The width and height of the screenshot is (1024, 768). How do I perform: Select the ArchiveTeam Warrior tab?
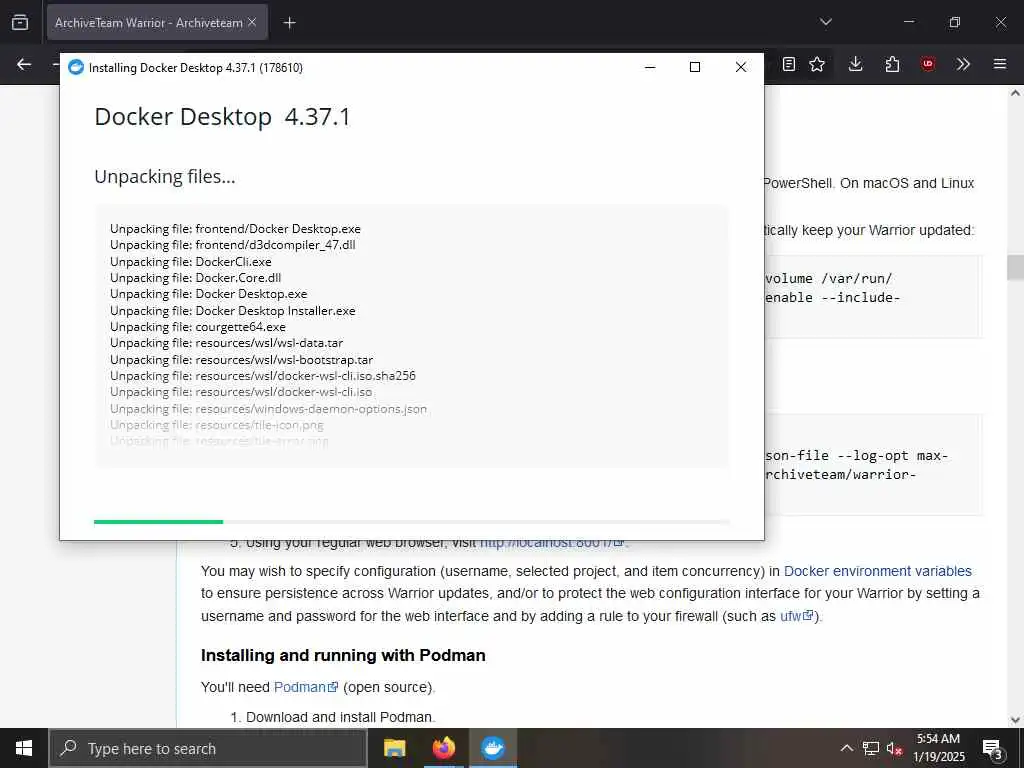point(157,22)
